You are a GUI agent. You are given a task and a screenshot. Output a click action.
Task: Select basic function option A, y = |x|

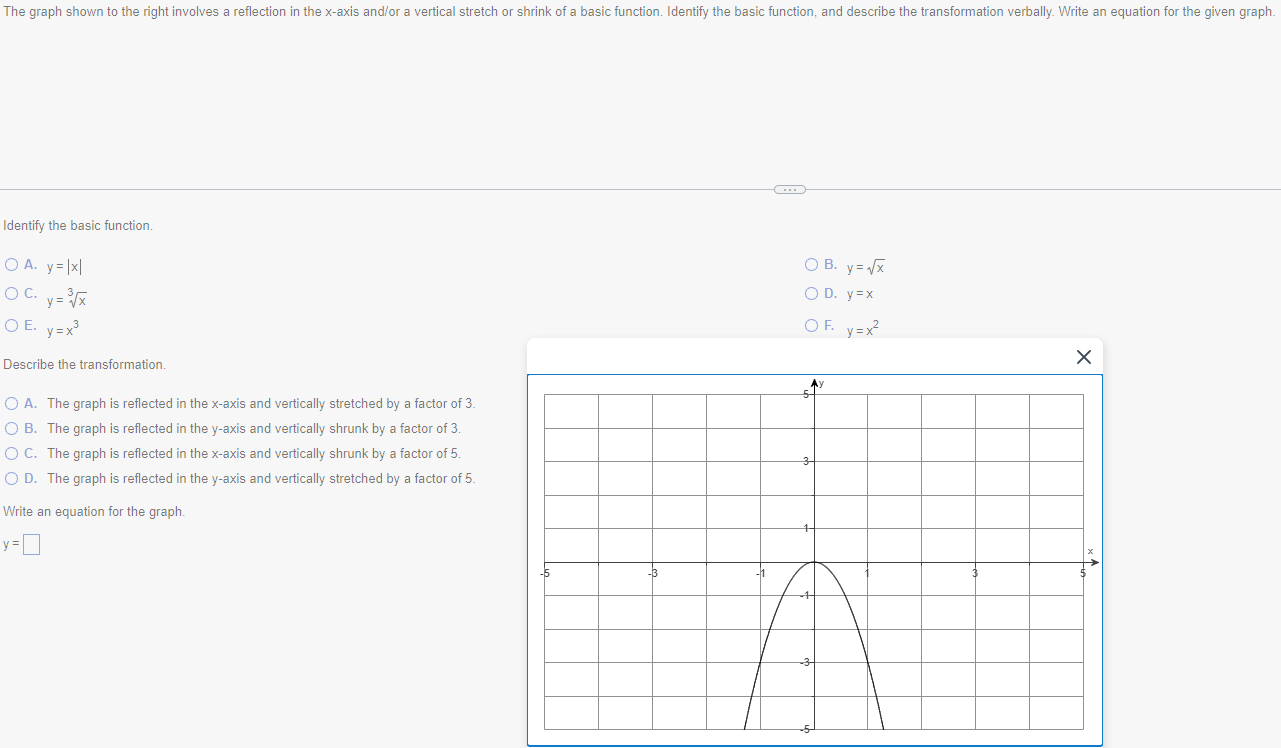[x=11, y=264]
